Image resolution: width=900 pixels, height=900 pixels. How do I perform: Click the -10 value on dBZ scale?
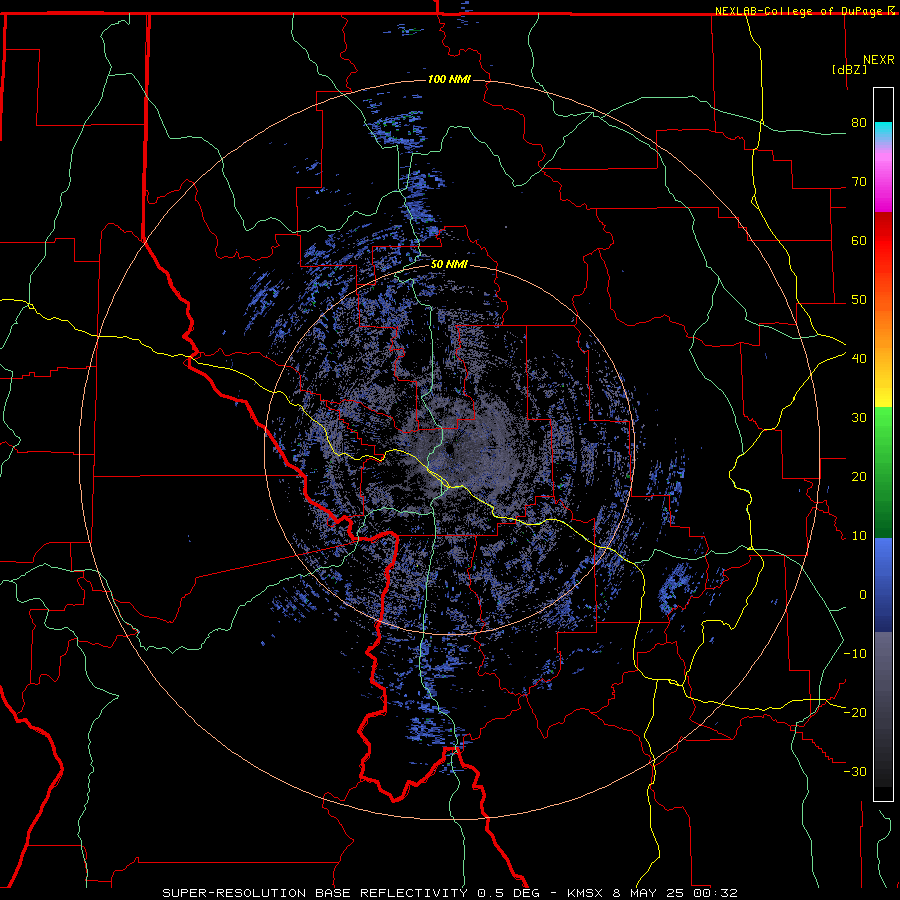(x=855, y=654)
